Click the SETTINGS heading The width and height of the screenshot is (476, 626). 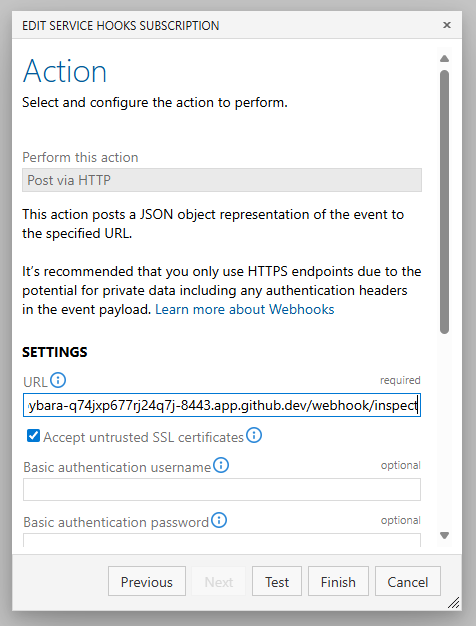pos(55,352)
